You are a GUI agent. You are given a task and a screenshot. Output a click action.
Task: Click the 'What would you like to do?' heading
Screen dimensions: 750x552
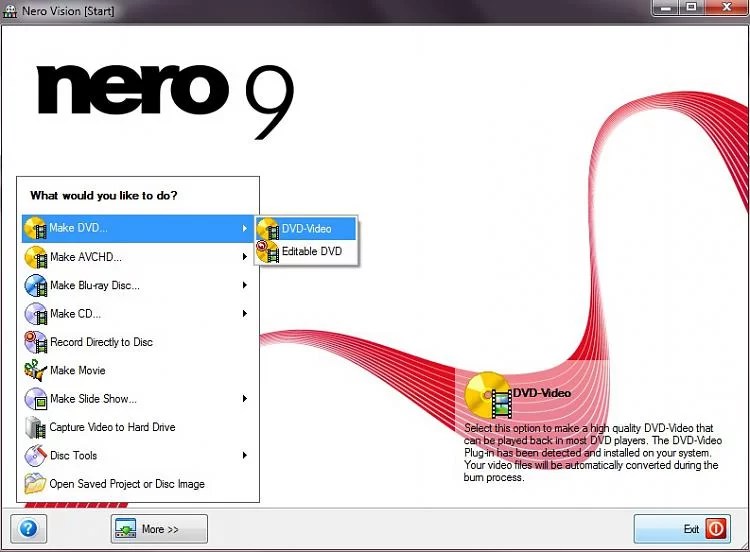104,196
